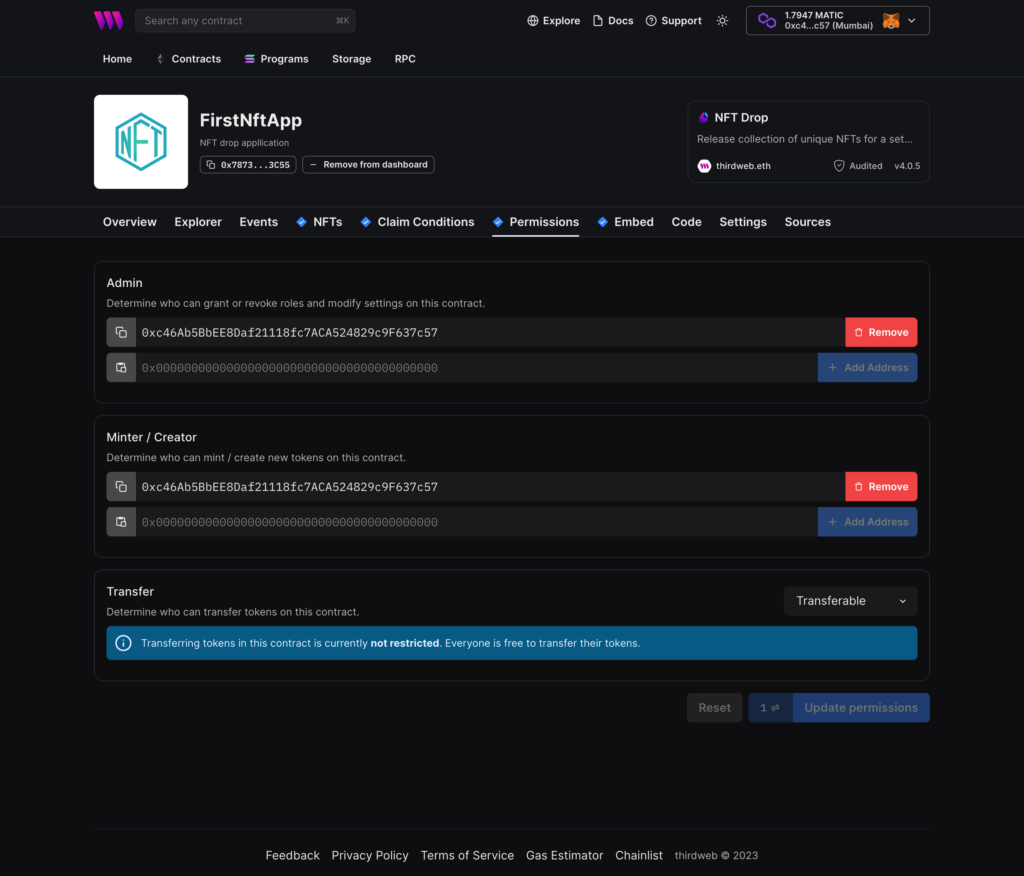Open Programs in navigation
The height and width of the screenshot is (876, 1024).
[276, 59]
